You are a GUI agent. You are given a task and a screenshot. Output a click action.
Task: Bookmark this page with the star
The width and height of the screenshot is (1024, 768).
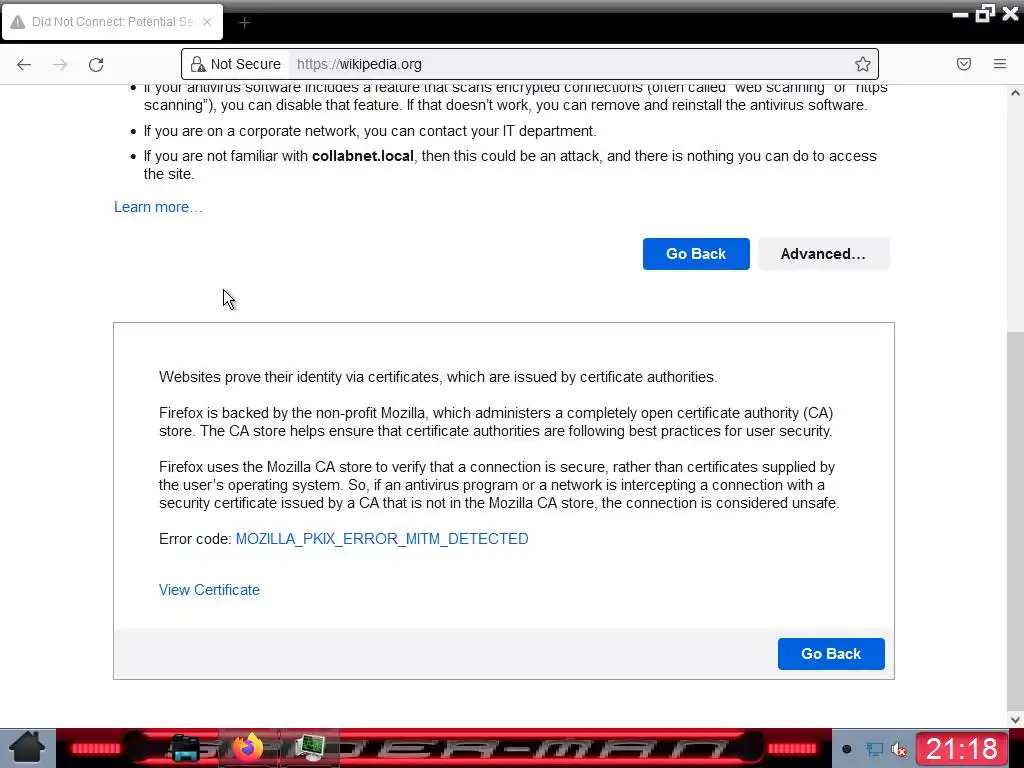[862, 64]
